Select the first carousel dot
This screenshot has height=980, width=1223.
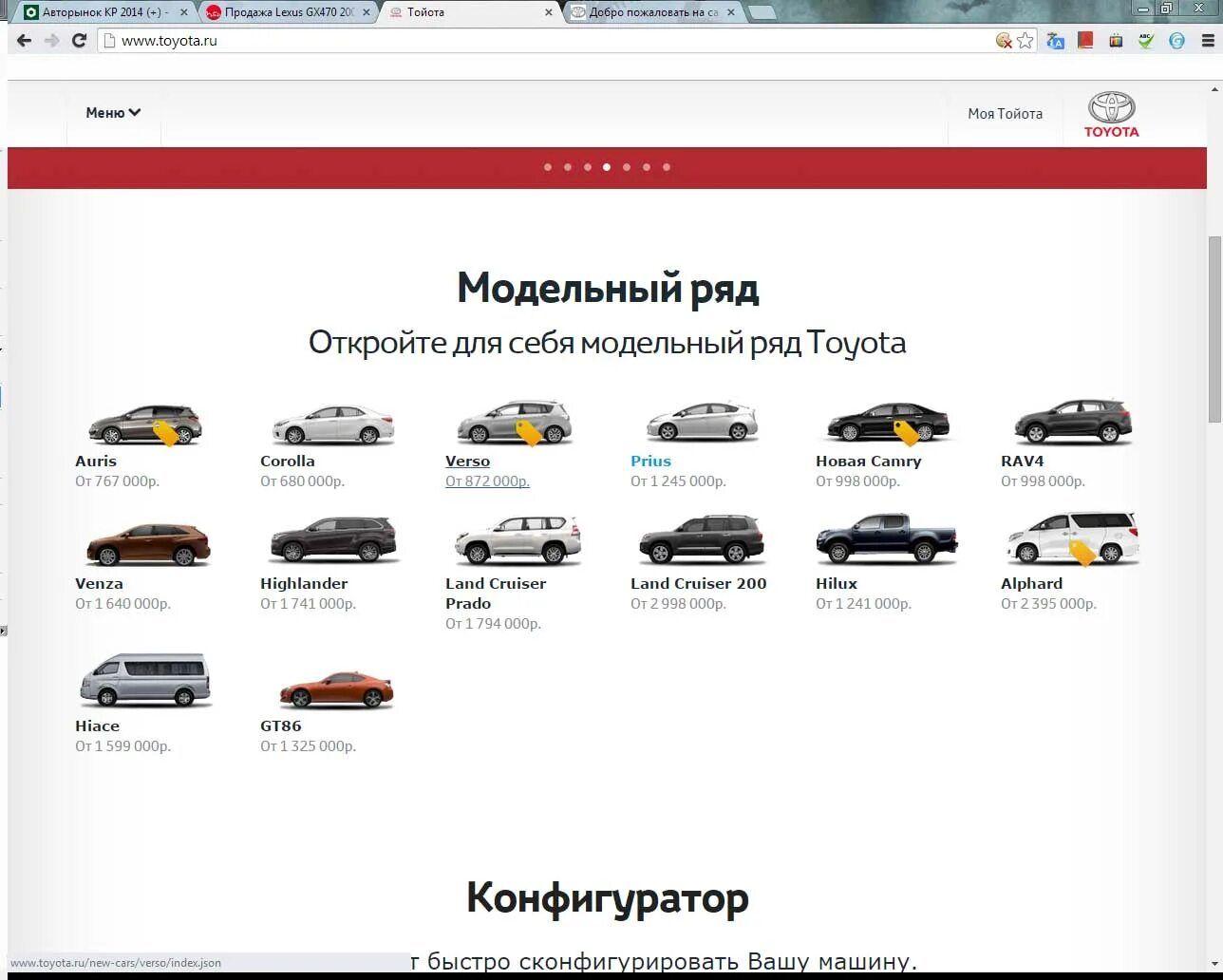click(x=548, y=167)
